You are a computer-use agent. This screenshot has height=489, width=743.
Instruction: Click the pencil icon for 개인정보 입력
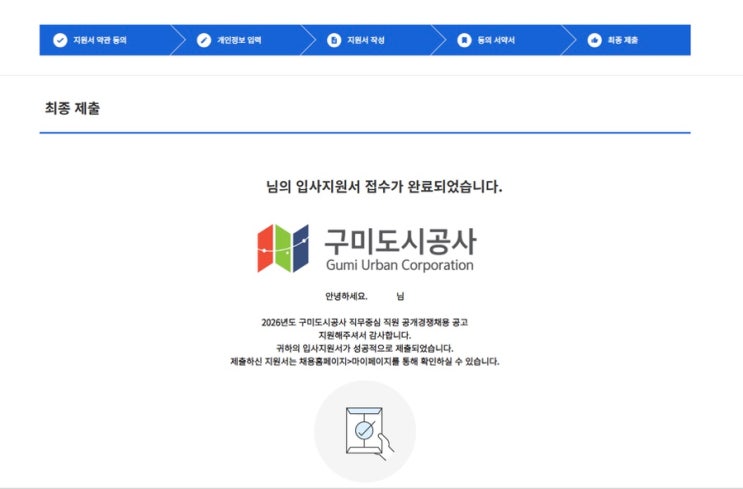(204, 40)
